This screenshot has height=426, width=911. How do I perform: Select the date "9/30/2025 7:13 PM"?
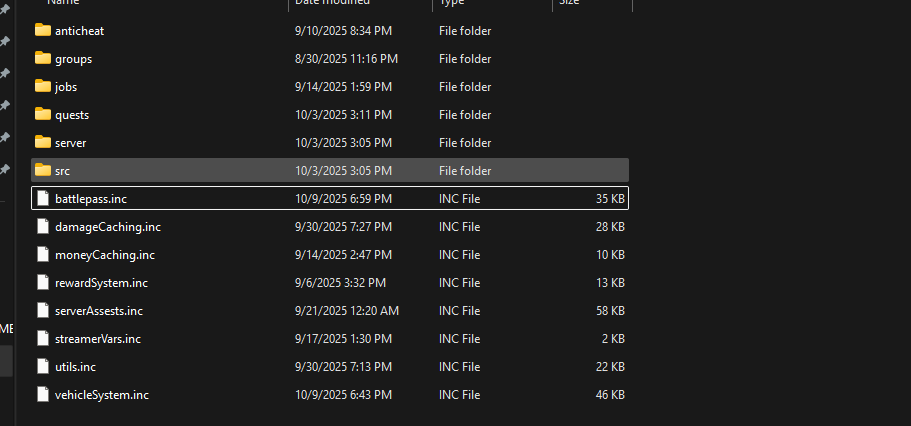click(x=343, y=367)
